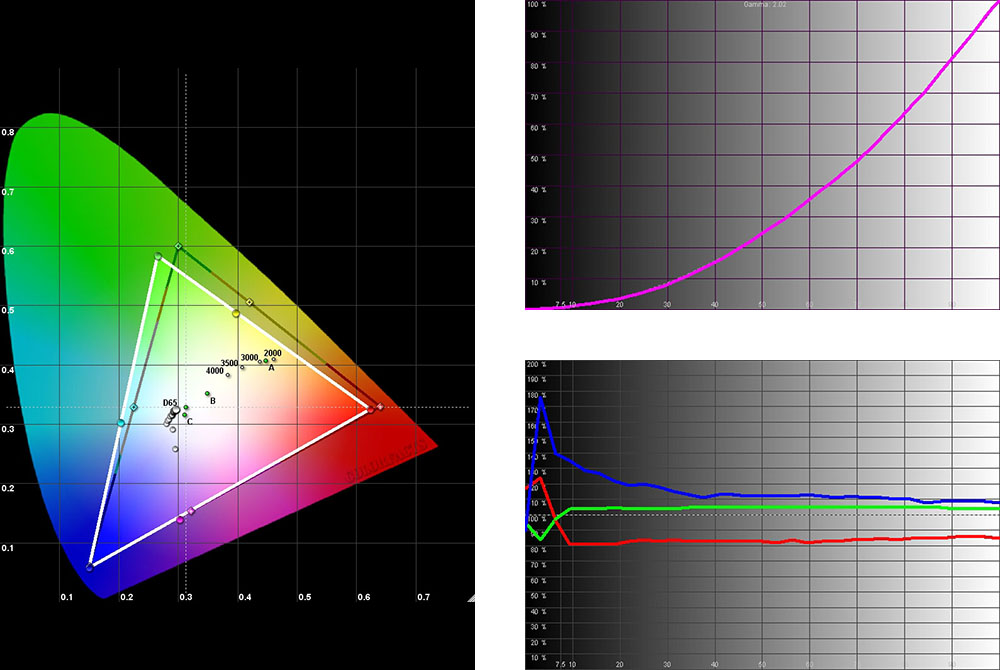The image size is (1000, 670).
Task: Click the Gamma 2.02 readout label
Action: click(x=762, y=5)
